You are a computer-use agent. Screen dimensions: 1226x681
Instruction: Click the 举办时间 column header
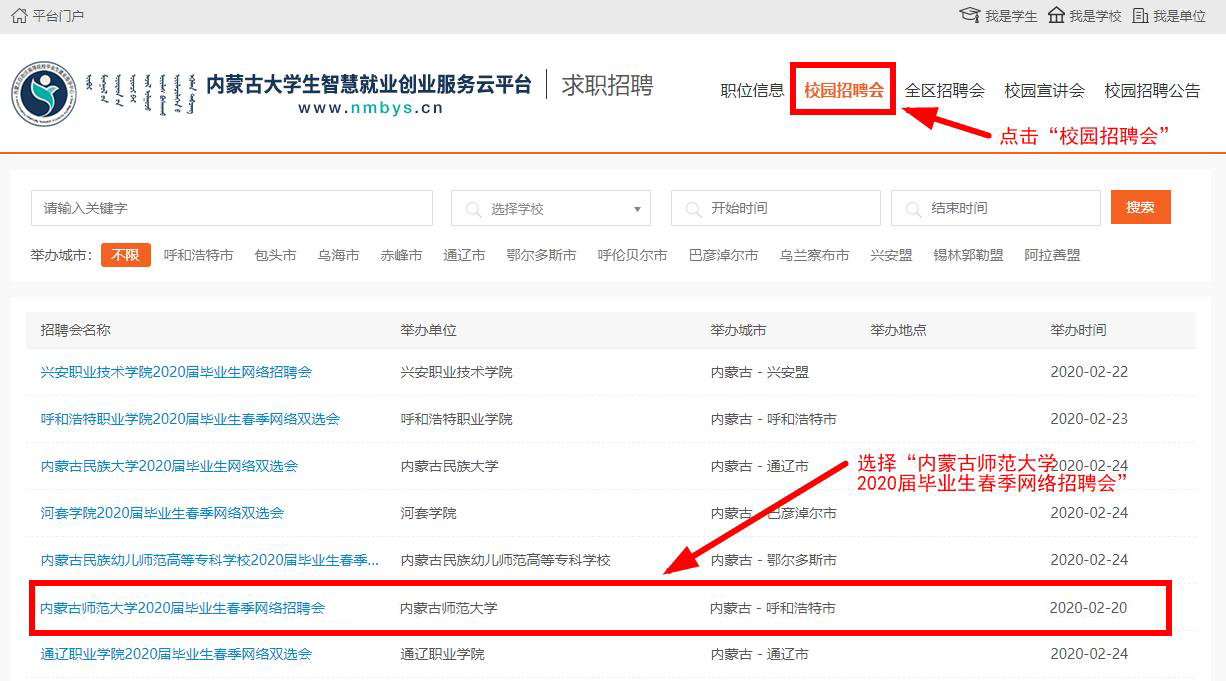pyautogui.click(x=1078, y=330)
